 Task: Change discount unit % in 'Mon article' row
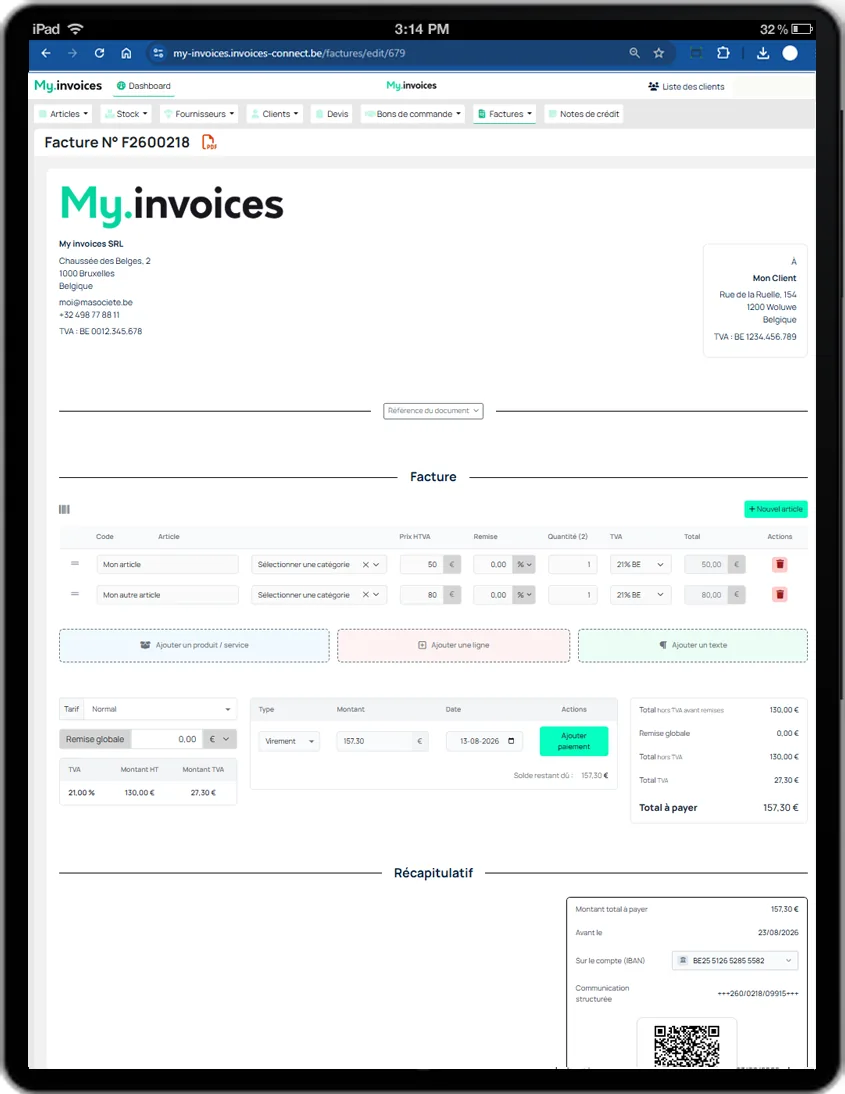click(524, 564)
